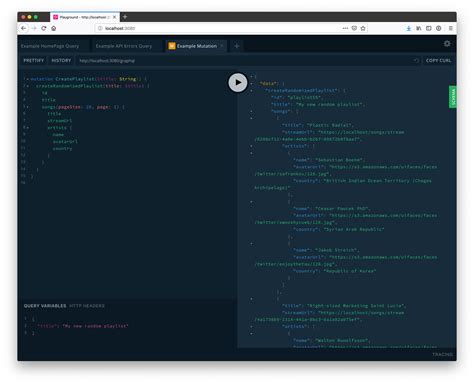The width and height of the screenshot is (474, 384).
Task: Open the browser downloads arrow
Action: click(409, 28)
